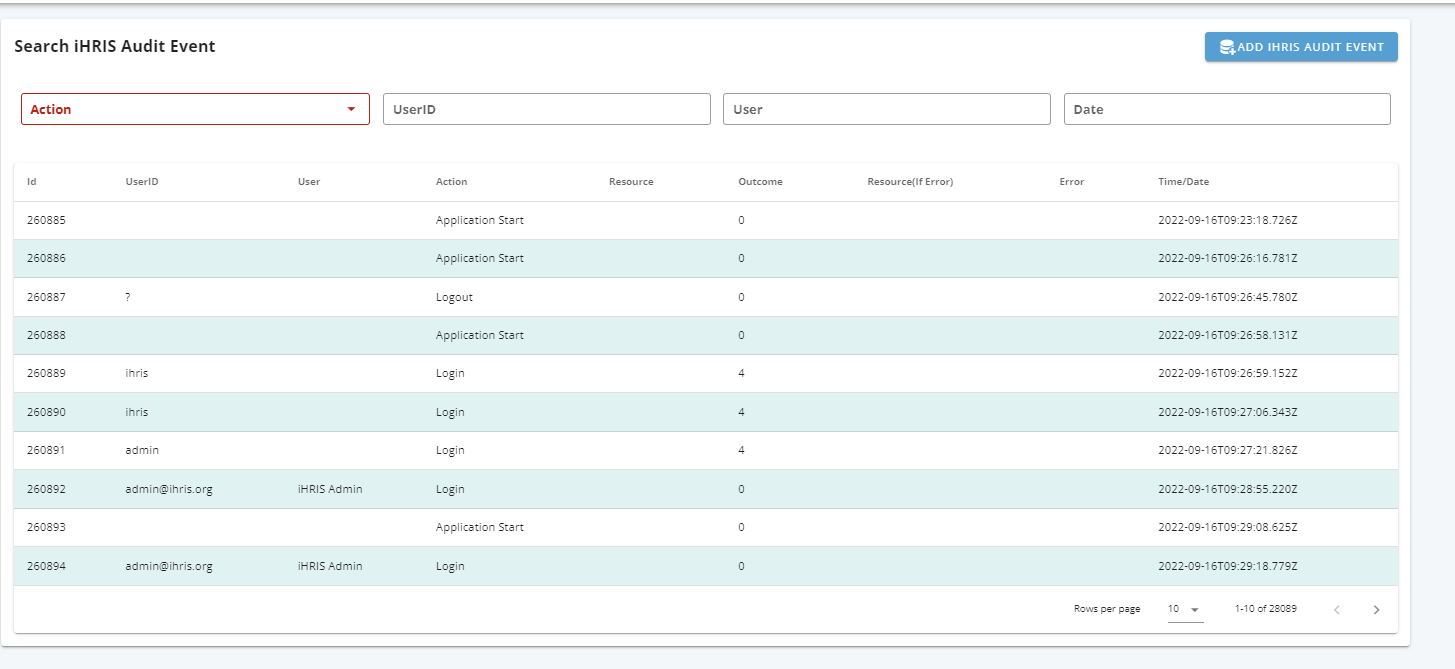Select audit event row 260894

coord(706,566)
